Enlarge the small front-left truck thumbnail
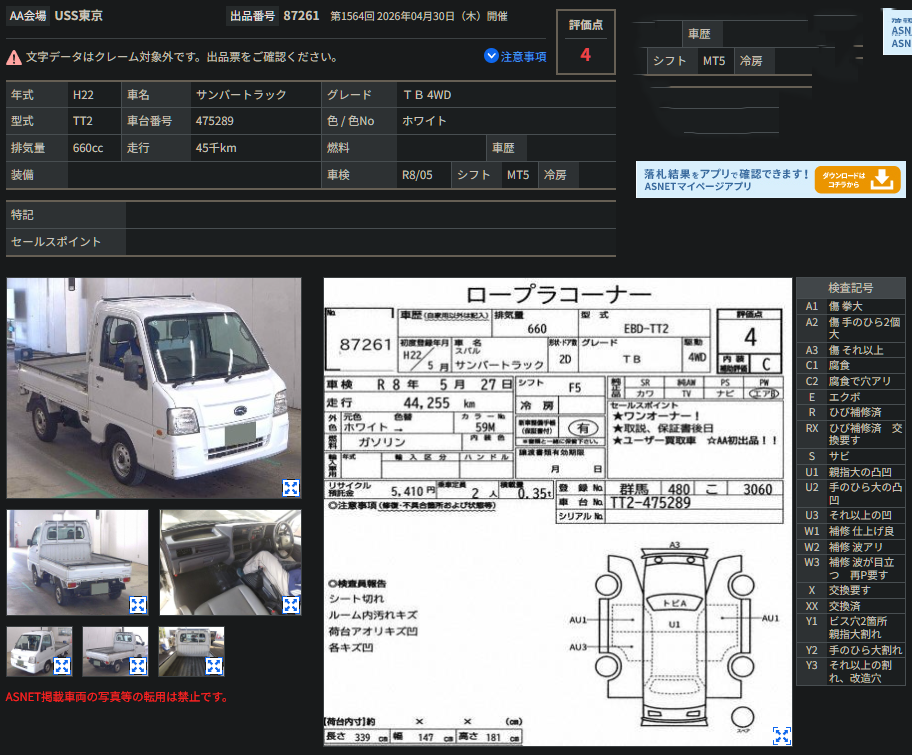This screenshot has height=755, width=912. [62, 666]
